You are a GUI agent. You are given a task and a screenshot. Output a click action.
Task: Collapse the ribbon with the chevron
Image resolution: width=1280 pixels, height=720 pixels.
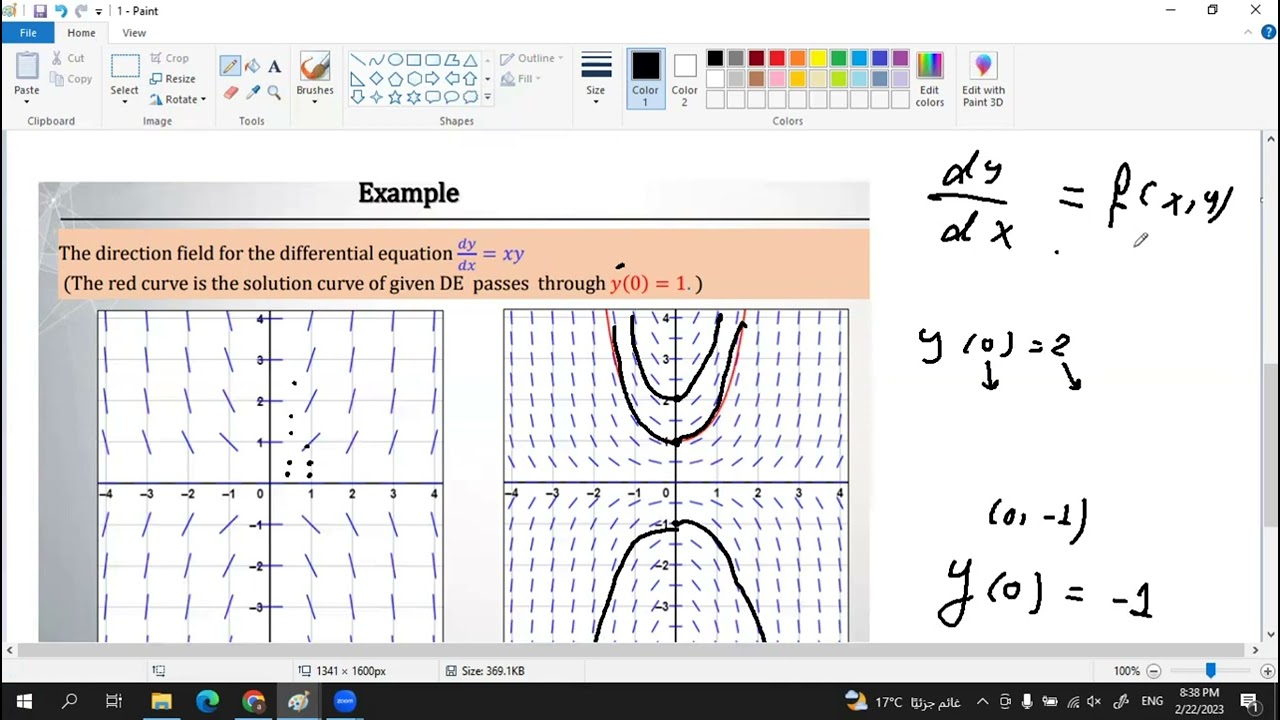(x=1247, y=33)
